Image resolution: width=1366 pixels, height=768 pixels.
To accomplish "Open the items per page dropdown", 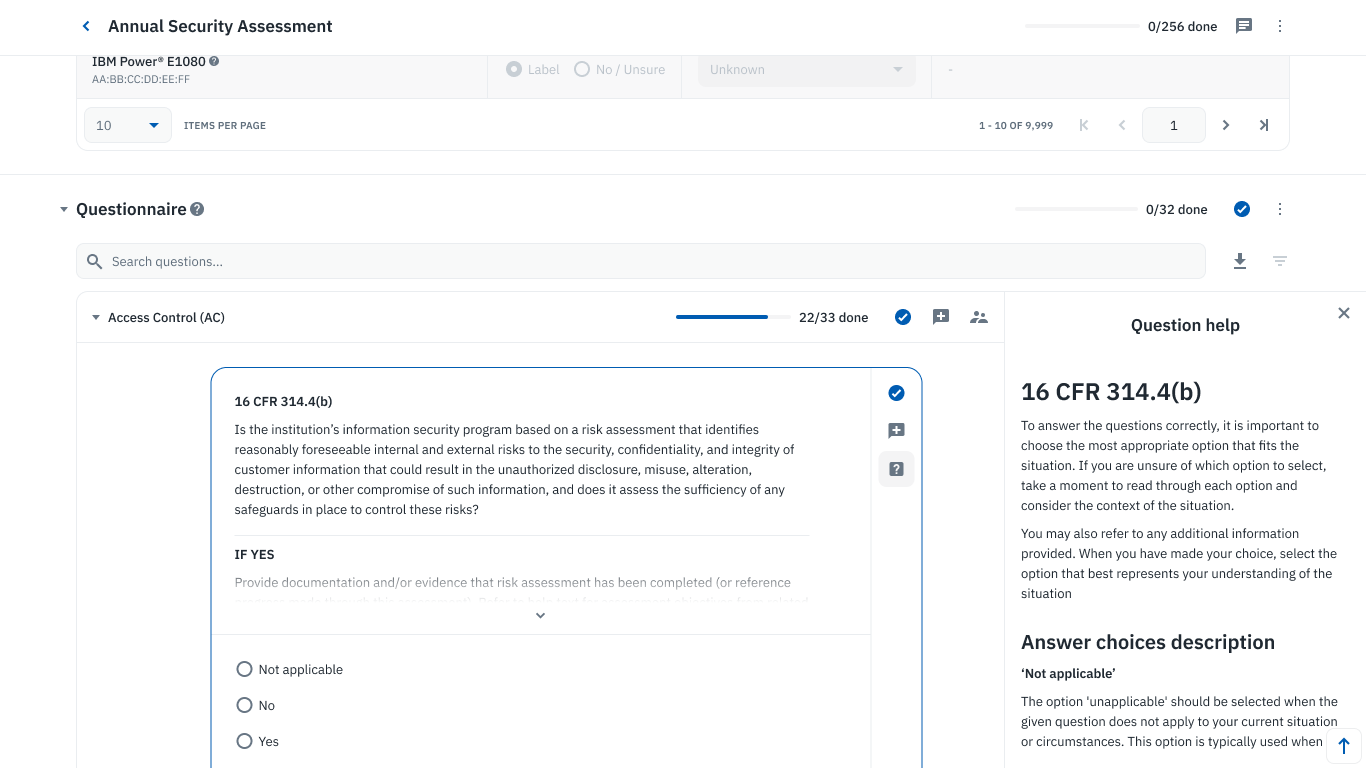I will (128, 125).
